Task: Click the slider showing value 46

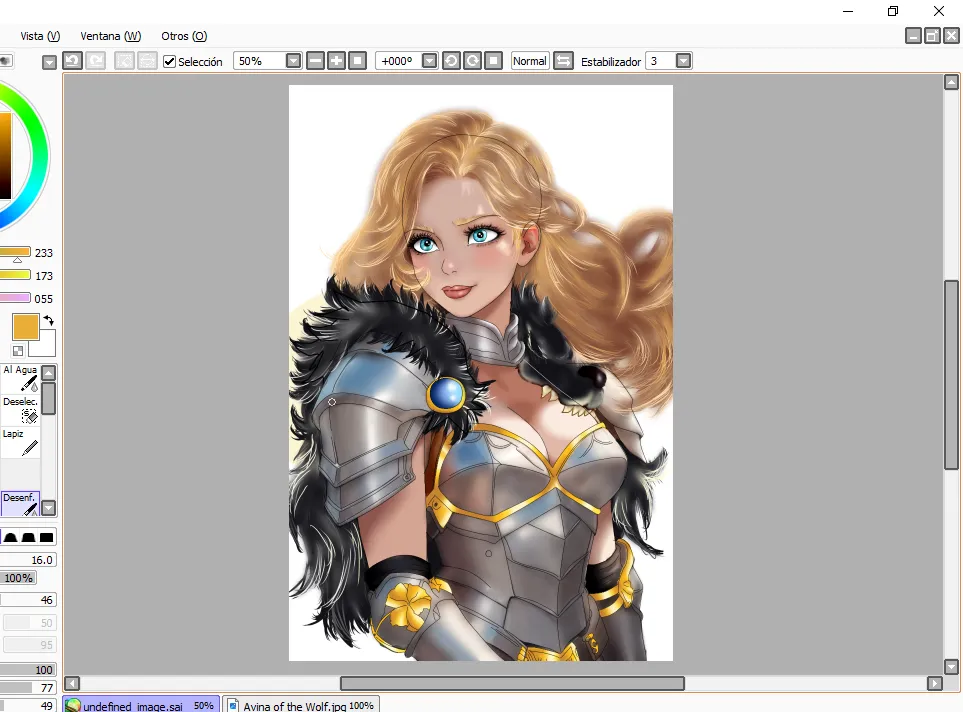Action: 28,600
